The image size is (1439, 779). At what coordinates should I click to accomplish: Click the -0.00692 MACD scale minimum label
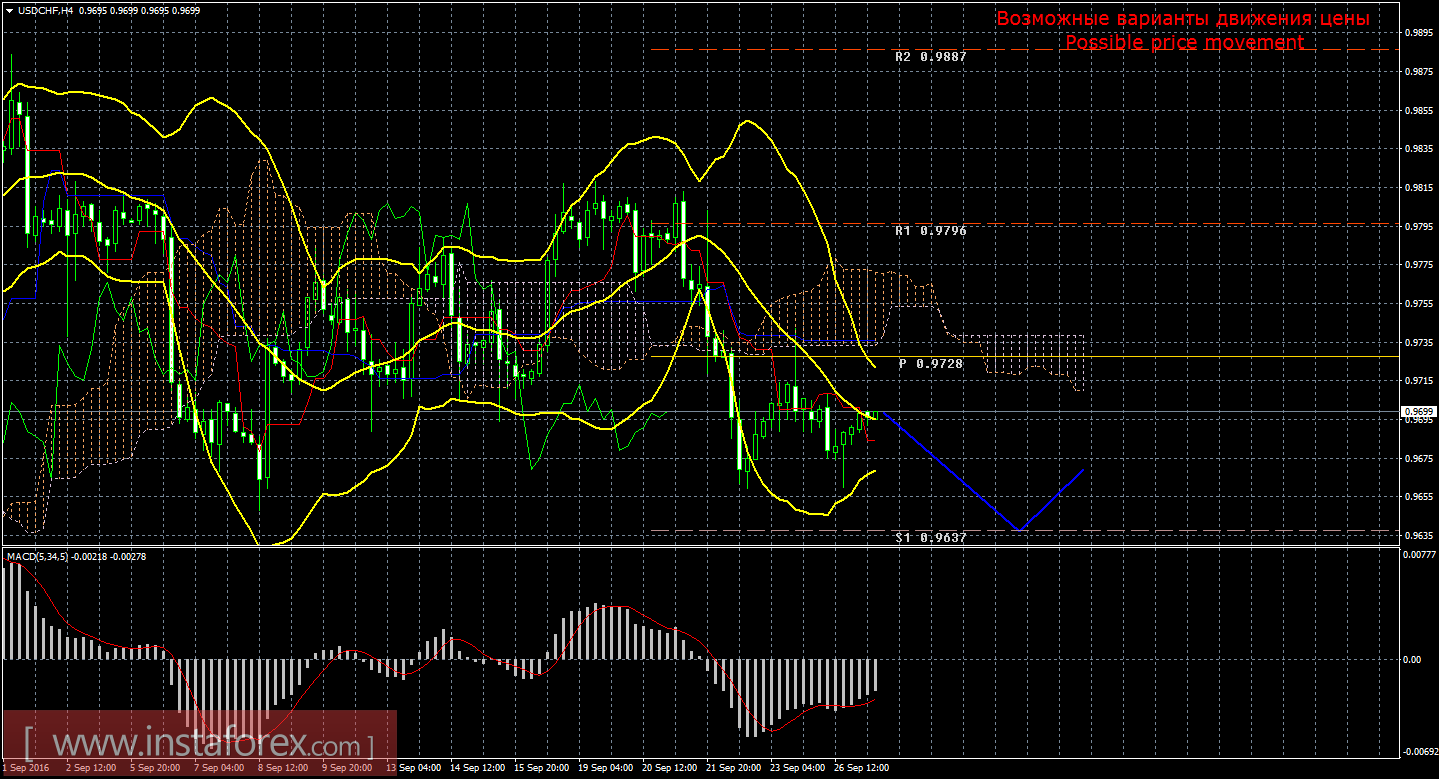click(1416, 751)
